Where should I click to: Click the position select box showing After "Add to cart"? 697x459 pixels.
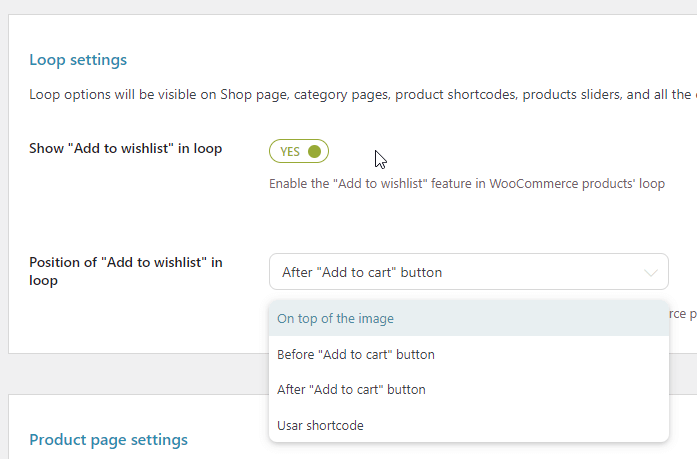pos(460,272)
